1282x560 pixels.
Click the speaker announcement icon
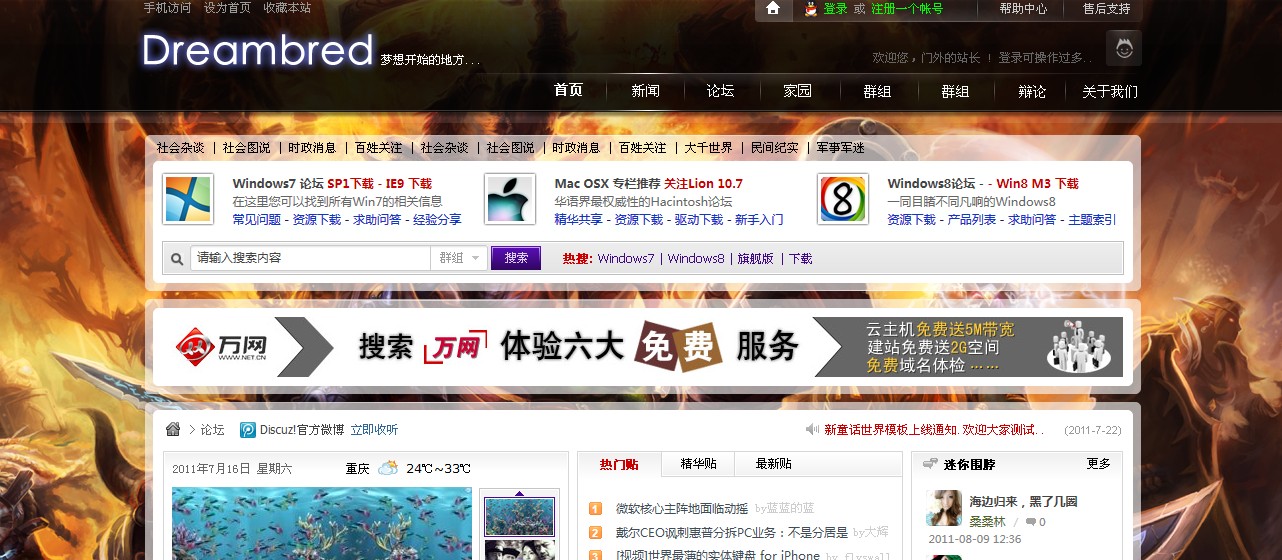pos(812,429)
